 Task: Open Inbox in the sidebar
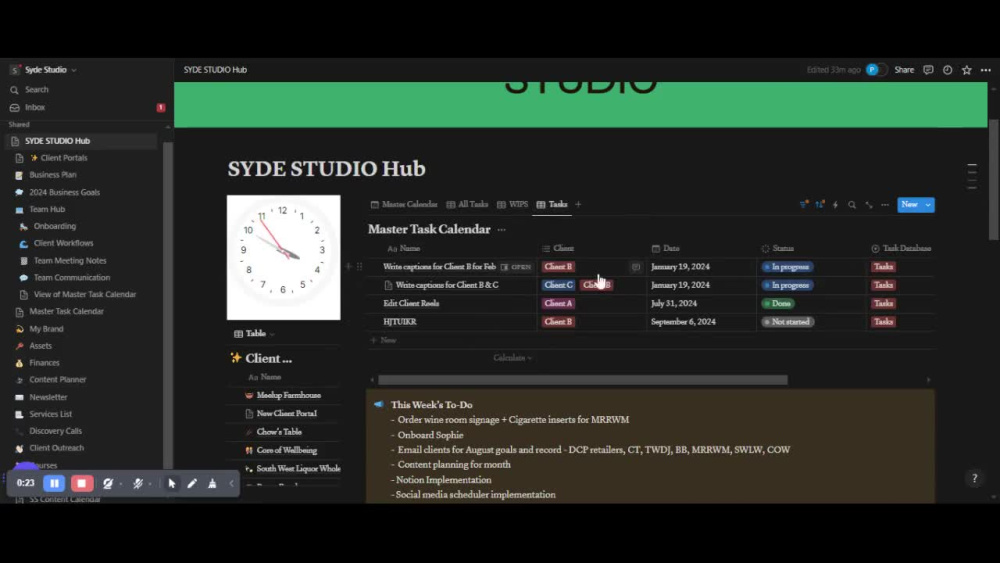35,108
